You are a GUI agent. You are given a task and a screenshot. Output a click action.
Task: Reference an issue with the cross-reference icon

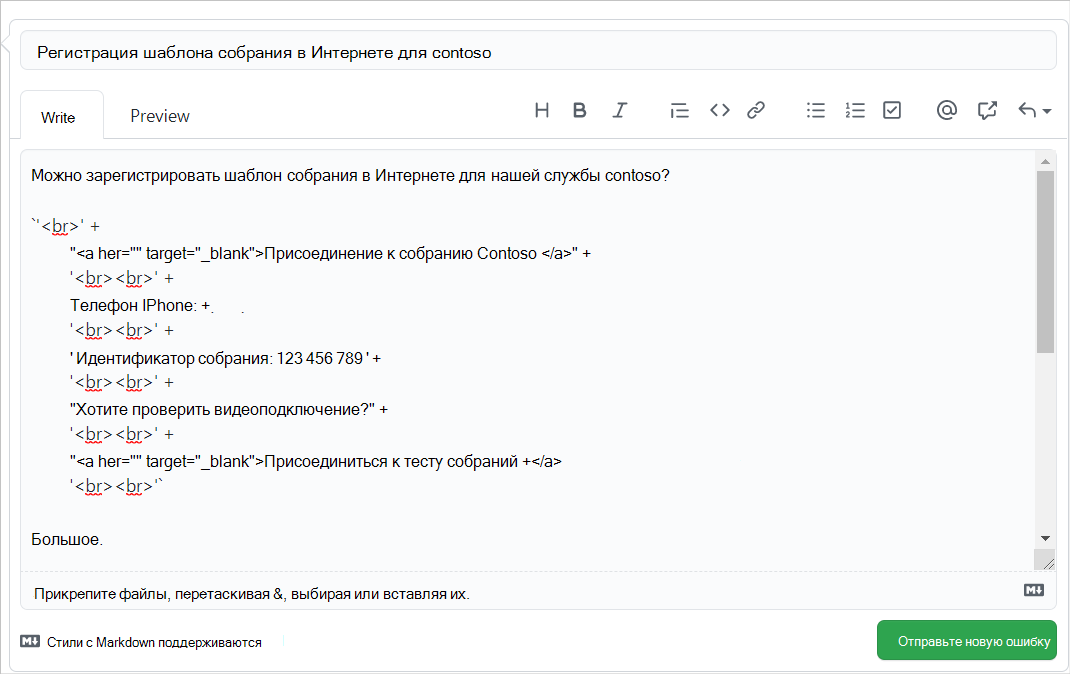pos(987,110)
